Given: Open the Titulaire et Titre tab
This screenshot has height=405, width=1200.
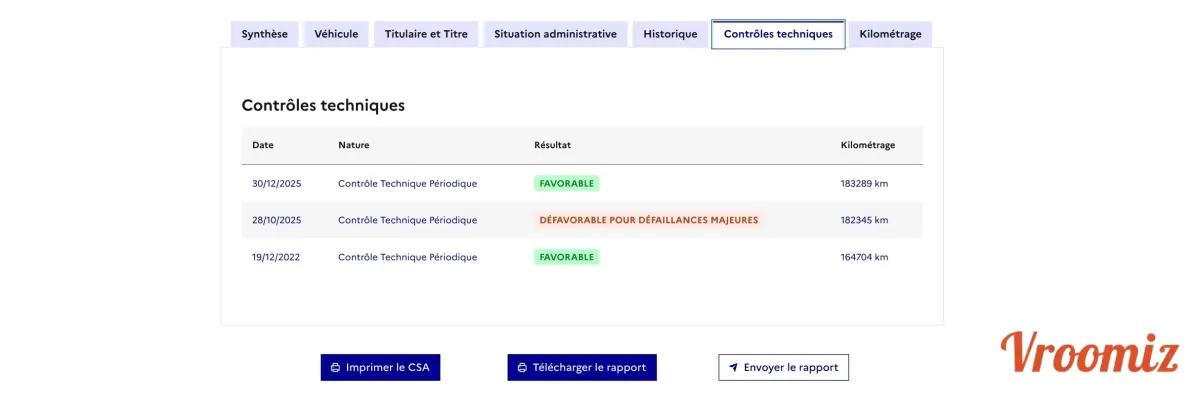Looking at the screenshot, I should pos(426,34).
